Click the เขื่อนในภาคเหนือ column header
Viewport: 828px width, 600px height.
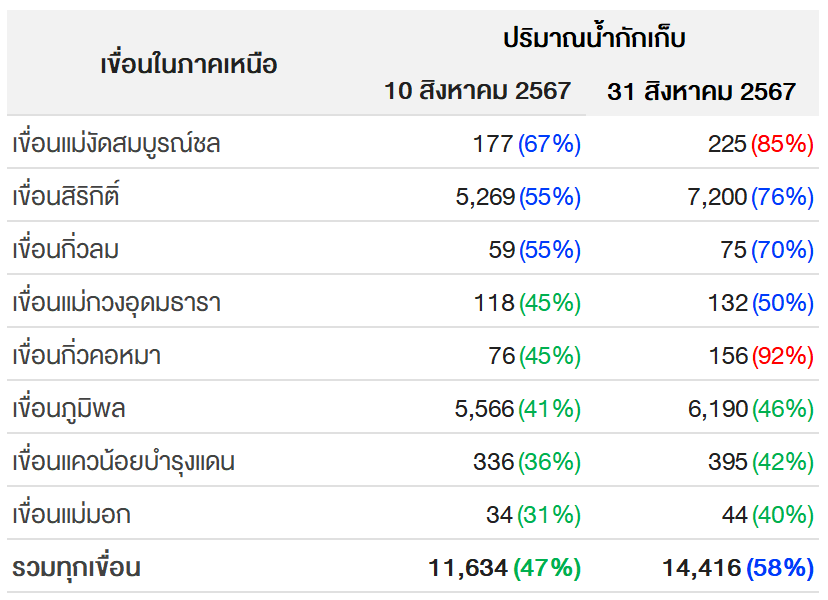click(x=189, y=64)
